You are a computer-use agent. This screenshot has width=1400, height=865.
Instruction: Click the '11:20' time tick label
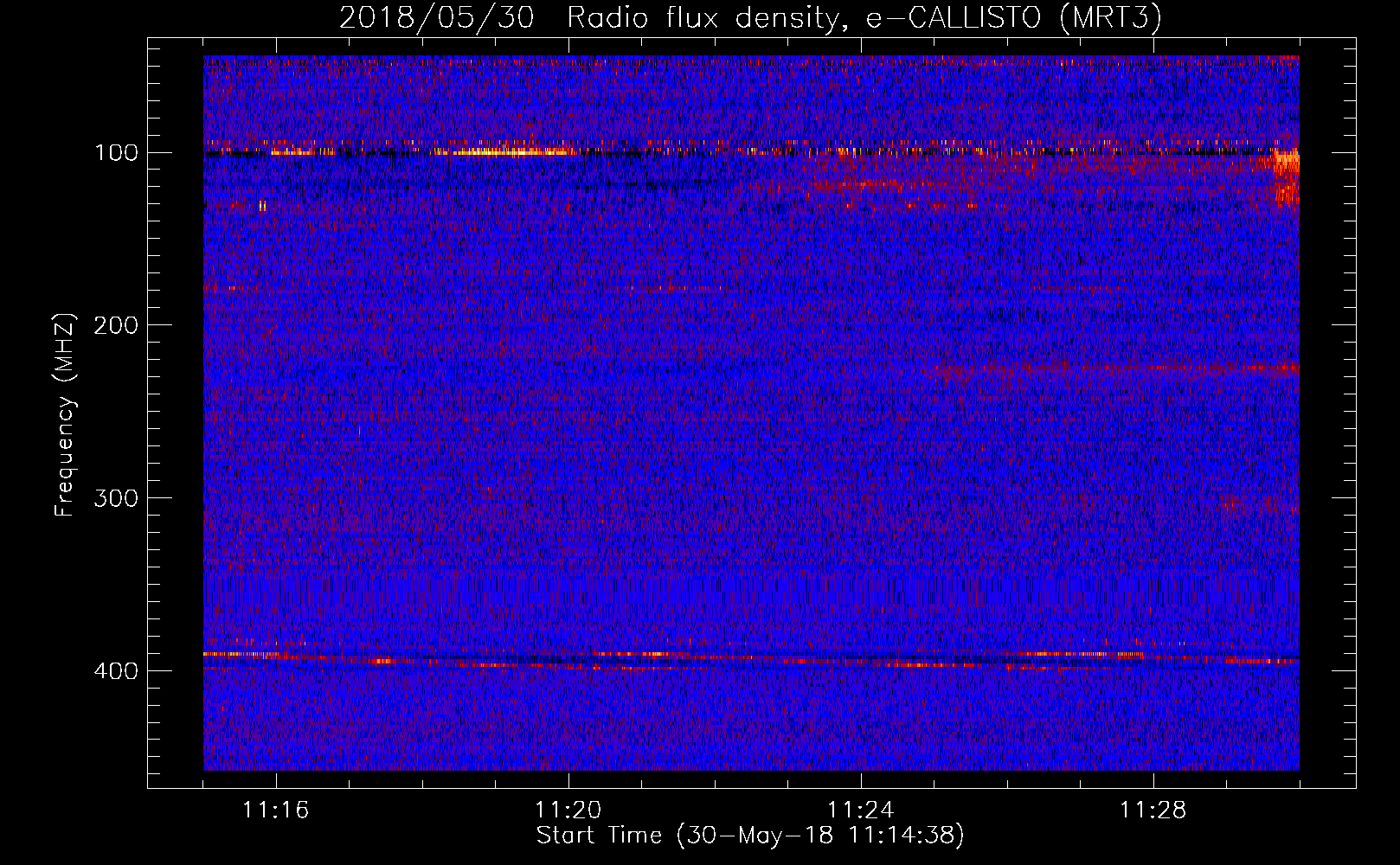(568, 811)
